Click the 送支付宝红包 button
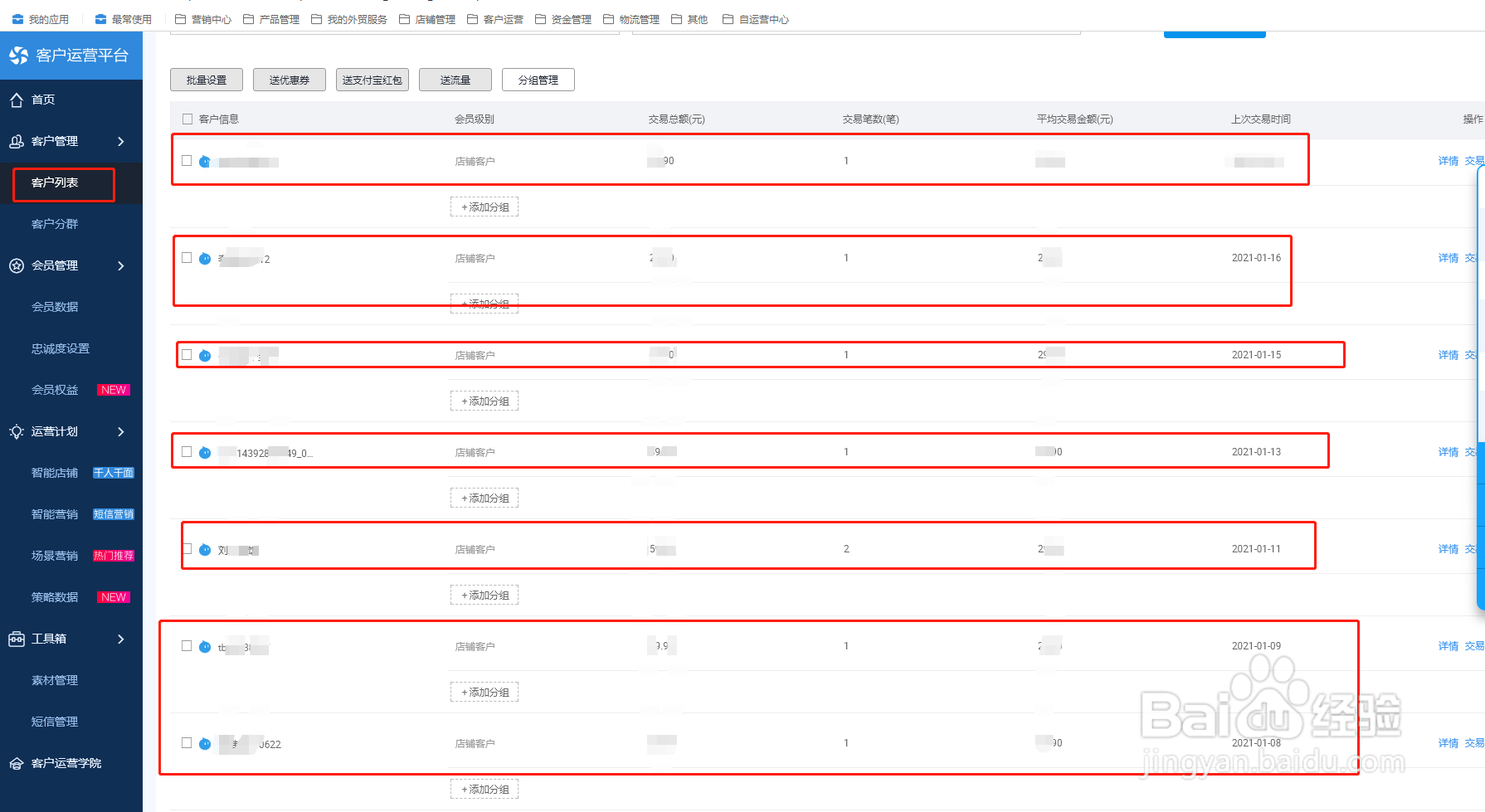This screenshot has width=1485, height=812. [372, 80]
